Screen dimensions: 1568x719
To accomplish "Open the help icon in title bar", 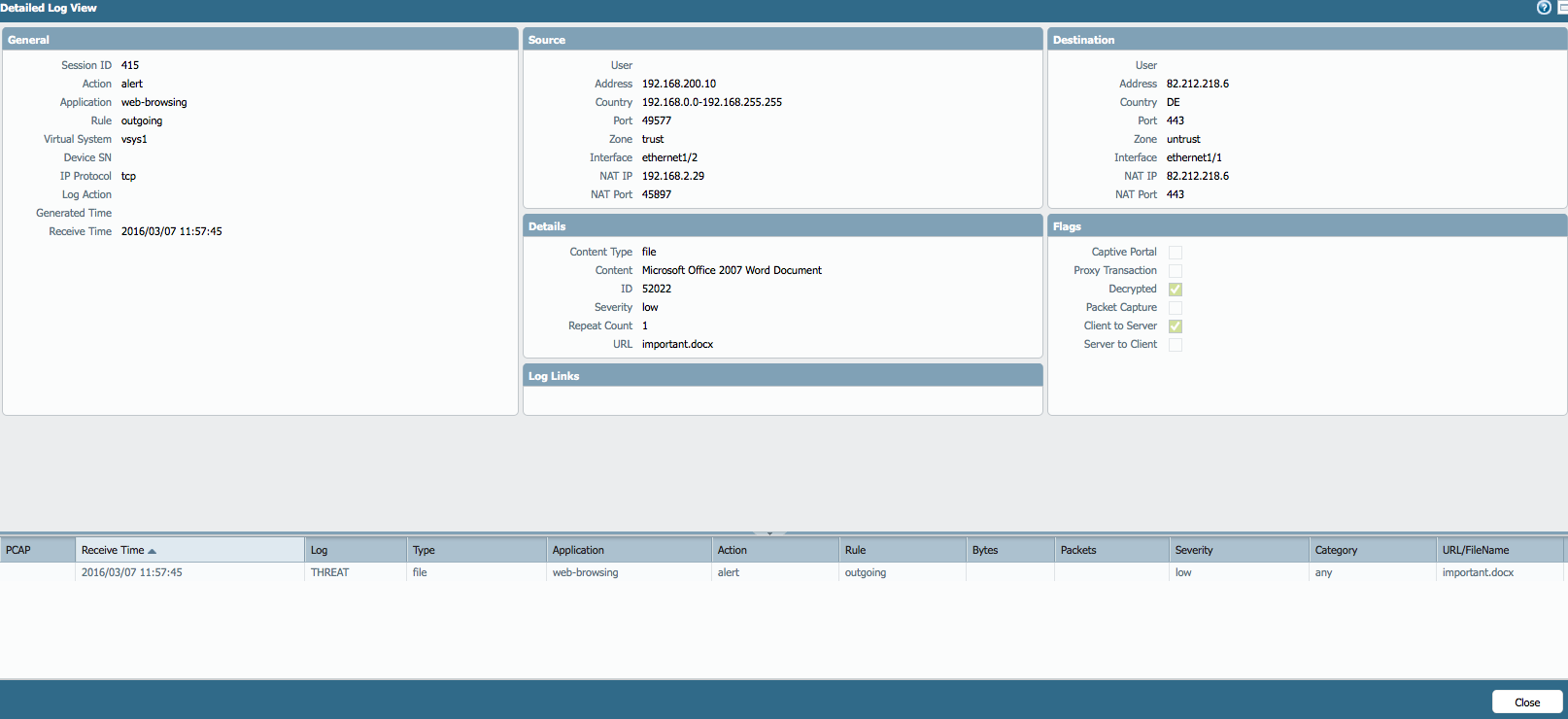I will [x=1544, y=8].
